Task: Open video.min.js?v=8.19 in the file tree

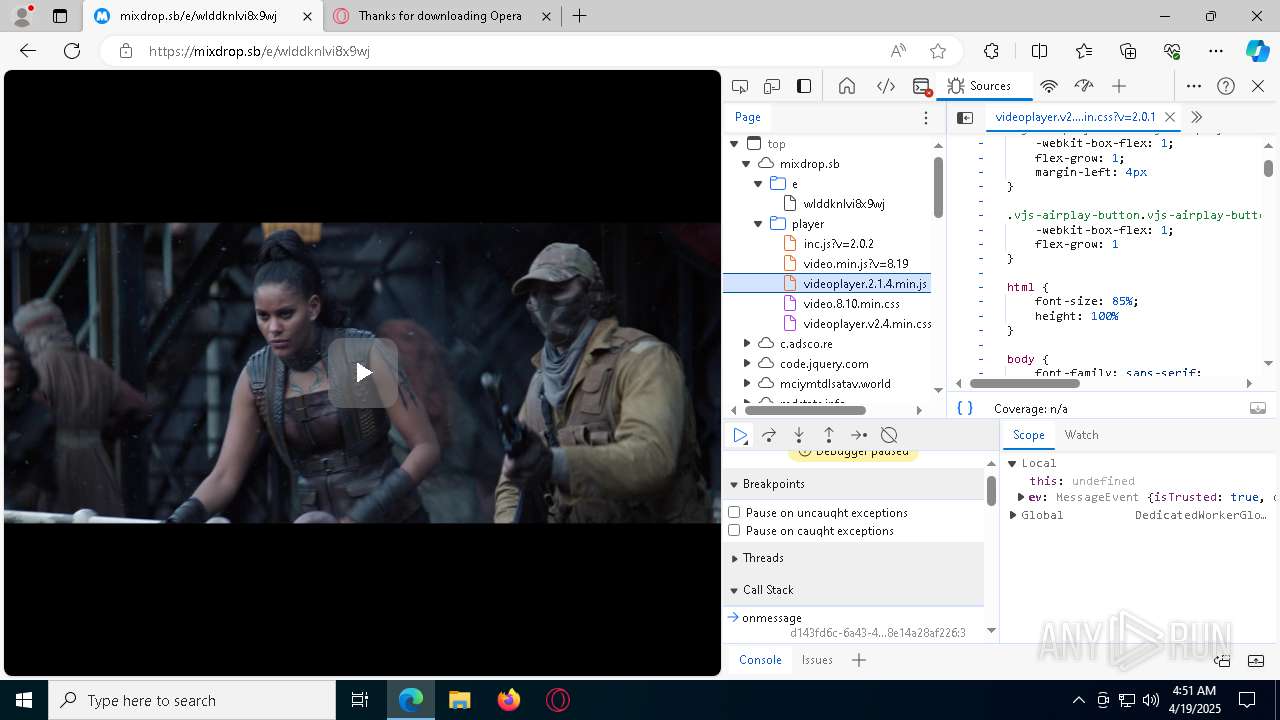Action: tap(855, 264)
